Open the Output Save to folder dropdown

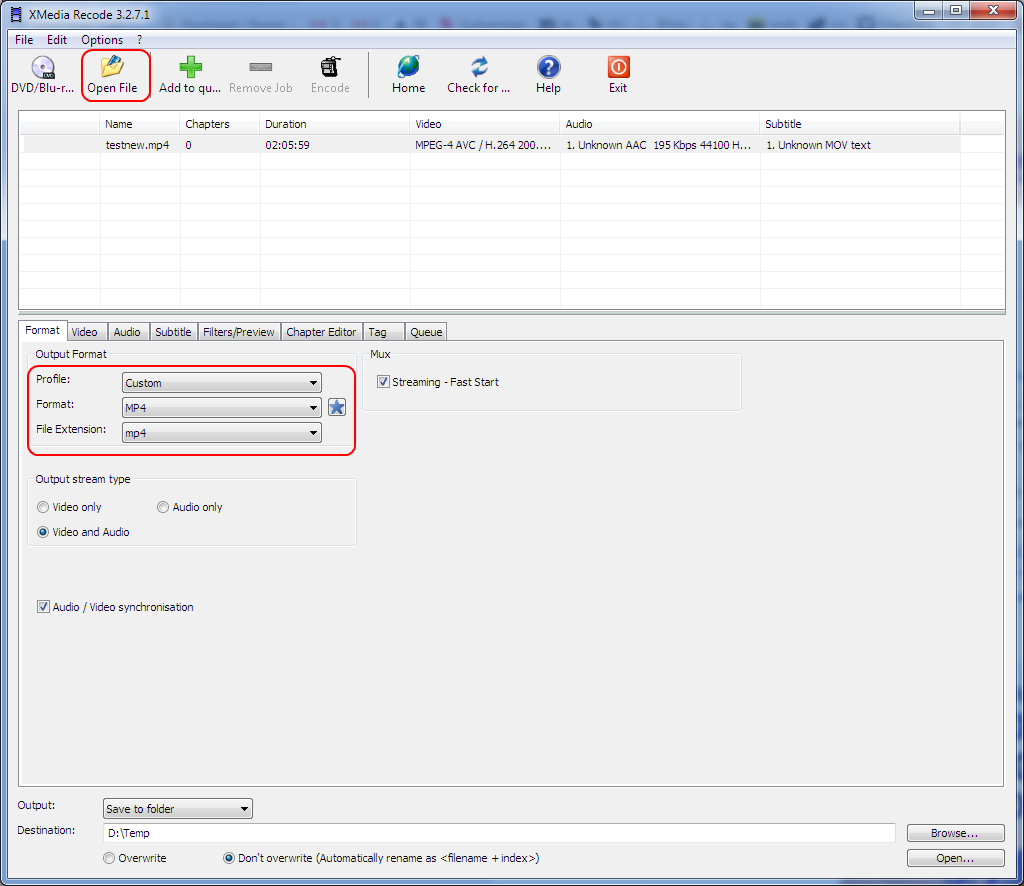pos(178,808)
